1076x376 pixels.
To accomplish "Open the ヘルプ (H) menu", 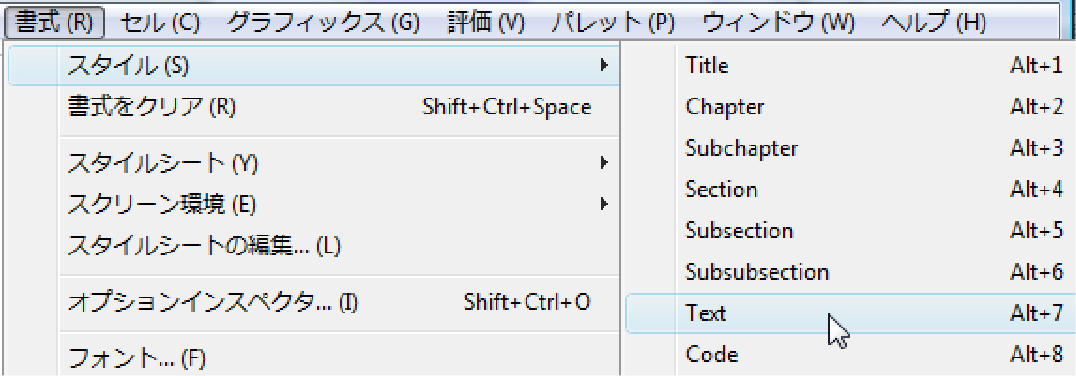I will 933,23.
